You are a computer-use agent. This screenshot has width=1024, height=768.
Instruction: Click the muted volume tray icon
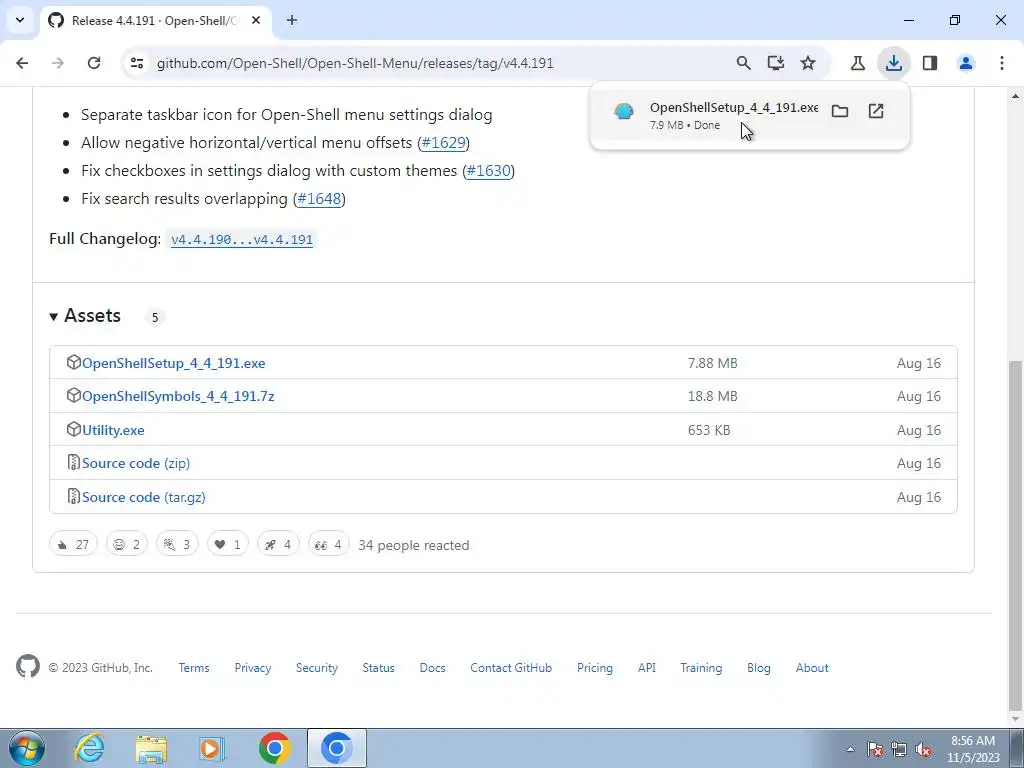tap(923, 749)
